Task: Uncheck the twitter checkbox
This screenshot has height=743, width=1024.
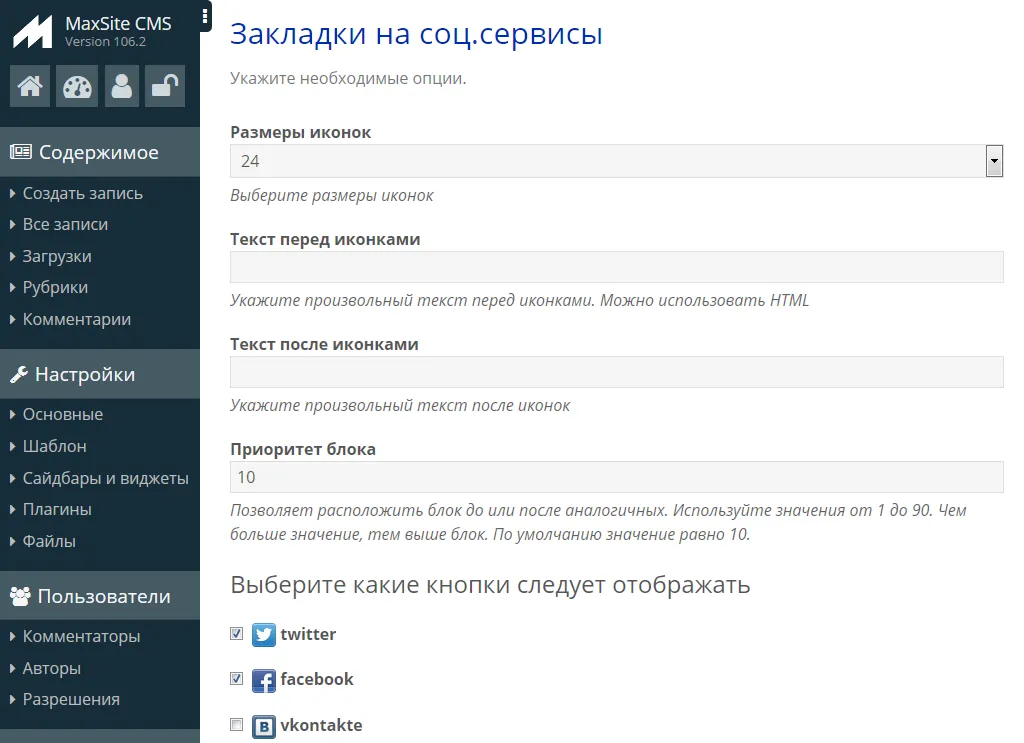Action: point(237,634)
